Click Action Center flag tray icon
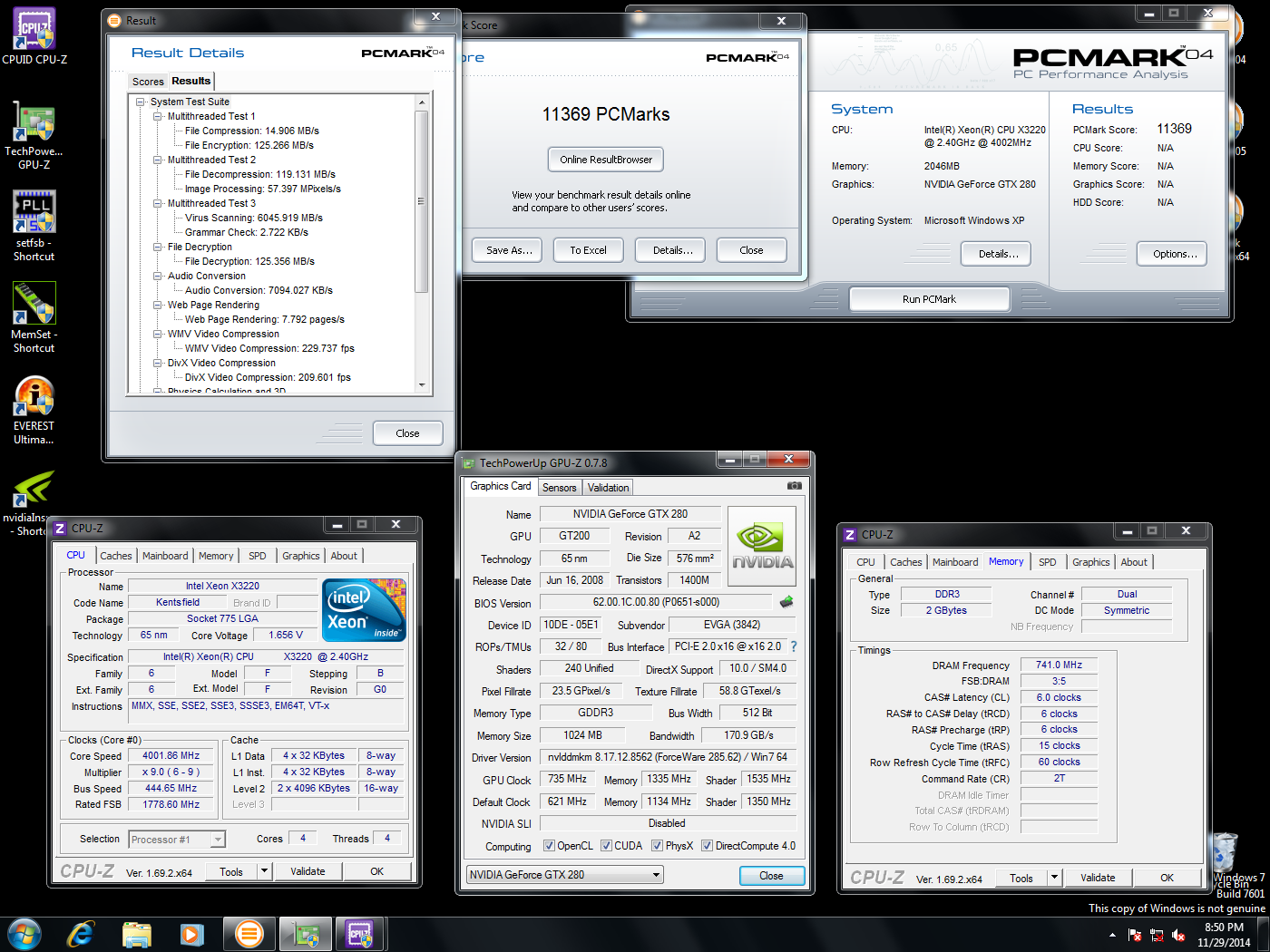 tap(1134, 935)
